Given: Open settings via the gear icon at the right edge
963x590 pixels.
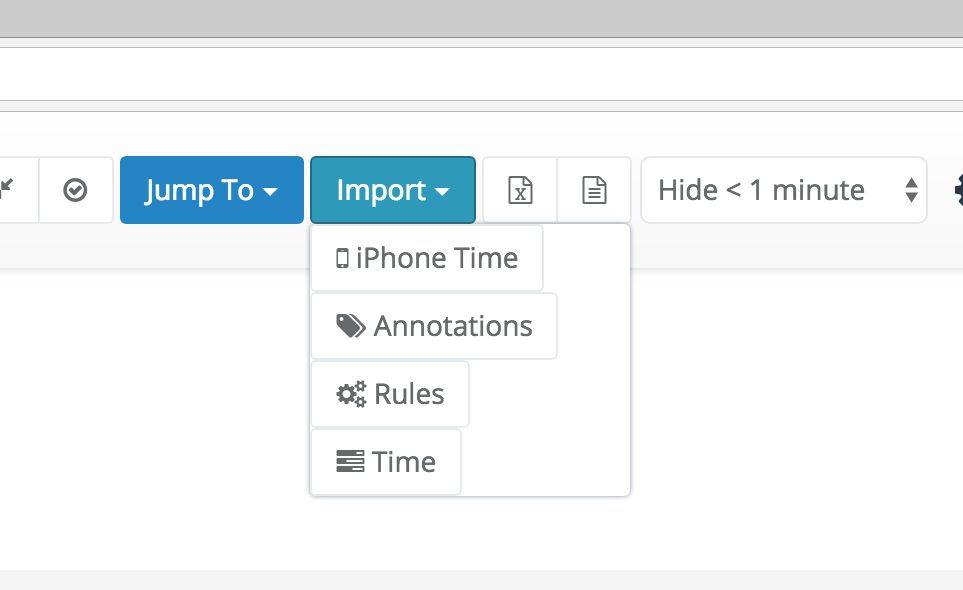Looking at the screenshot, I should 958,190.
